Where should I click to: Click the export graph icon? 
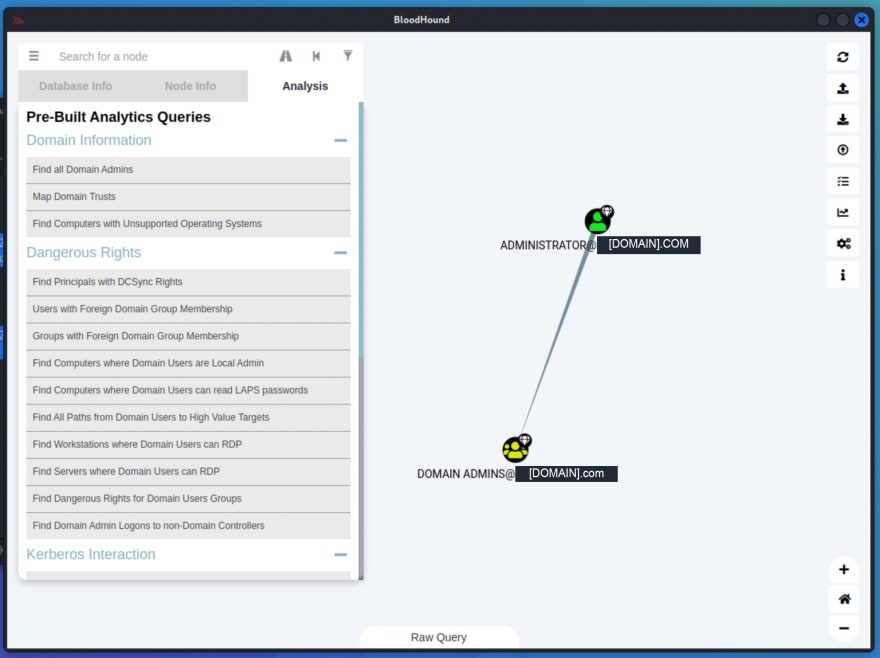tap(843, 88)
